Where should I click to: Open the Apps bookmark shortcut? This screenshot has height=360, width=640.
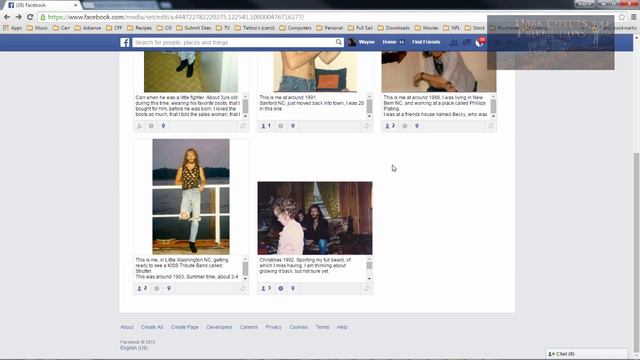pyautogui.click(x=13, y=28)
